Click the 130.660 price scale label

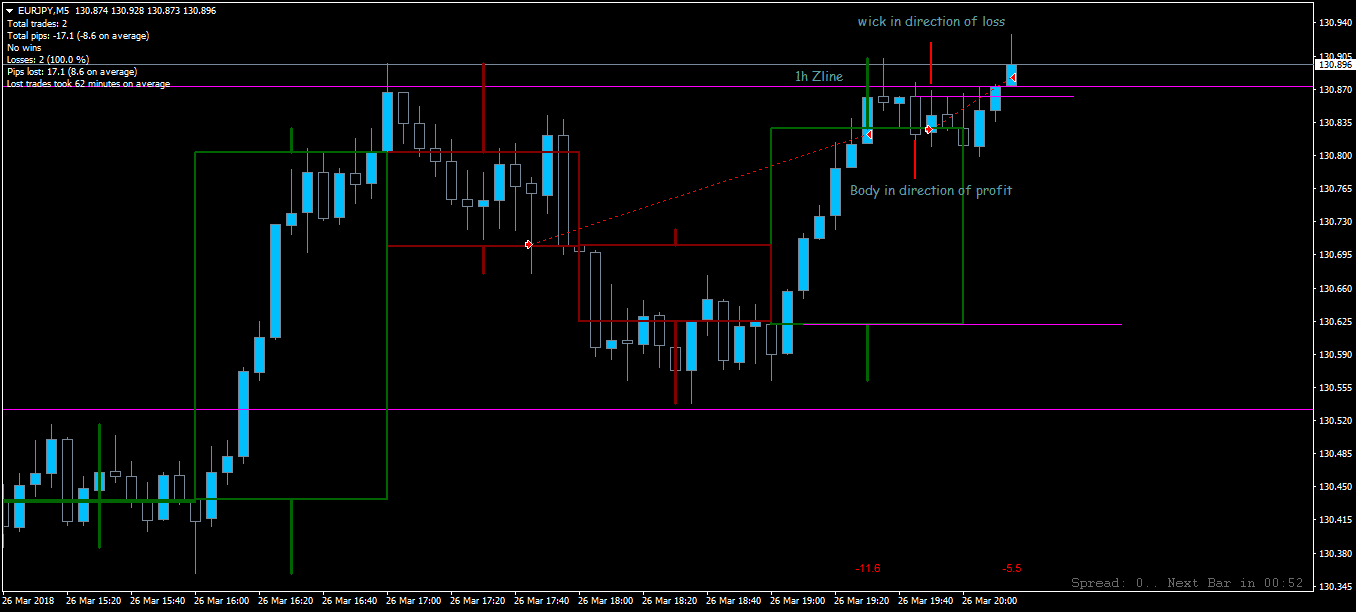(1334, 289)
